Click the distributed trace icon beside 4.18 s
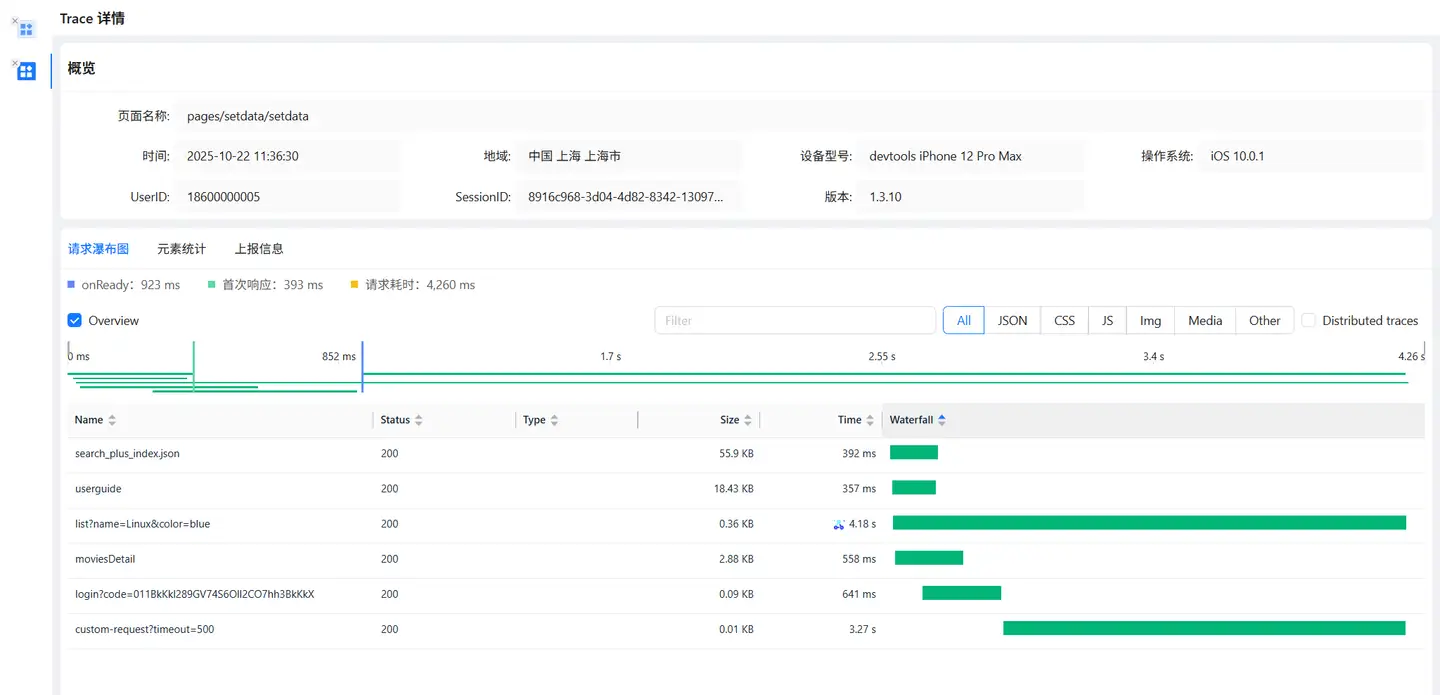Screen dimensions: 1440x695 click(x=839, y=524)
